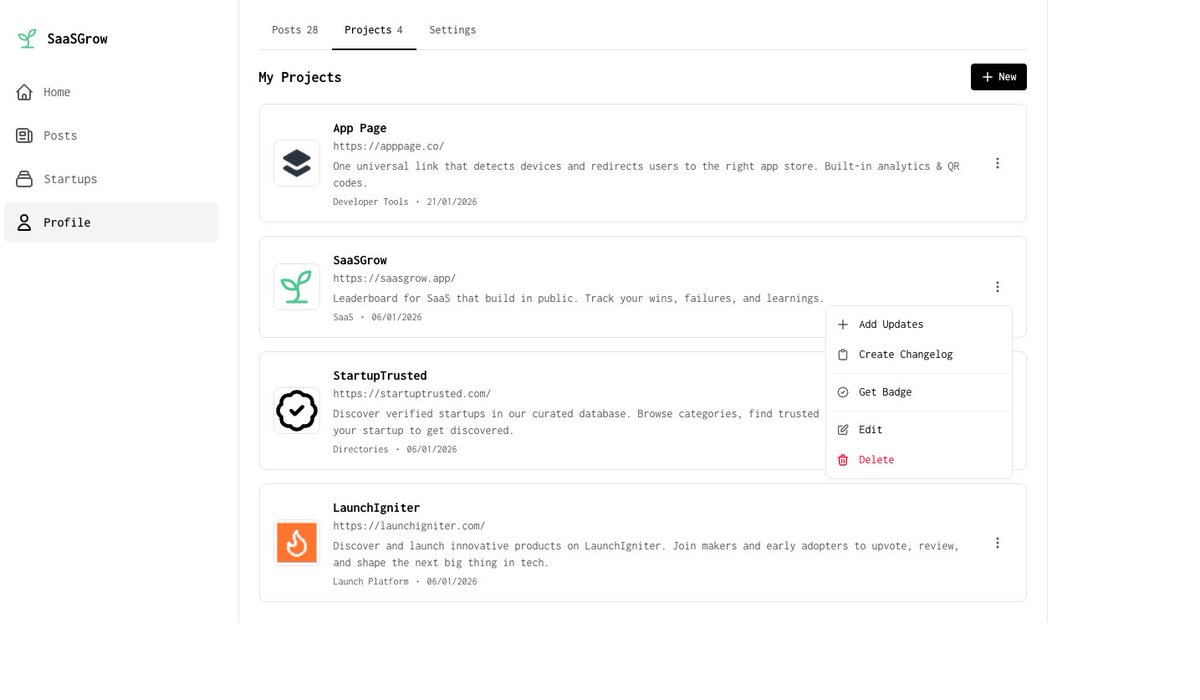Screen dimensions: 1200x700
Task: Click the App Page project title
Action: pyautogui.click(x=360, y=128)
